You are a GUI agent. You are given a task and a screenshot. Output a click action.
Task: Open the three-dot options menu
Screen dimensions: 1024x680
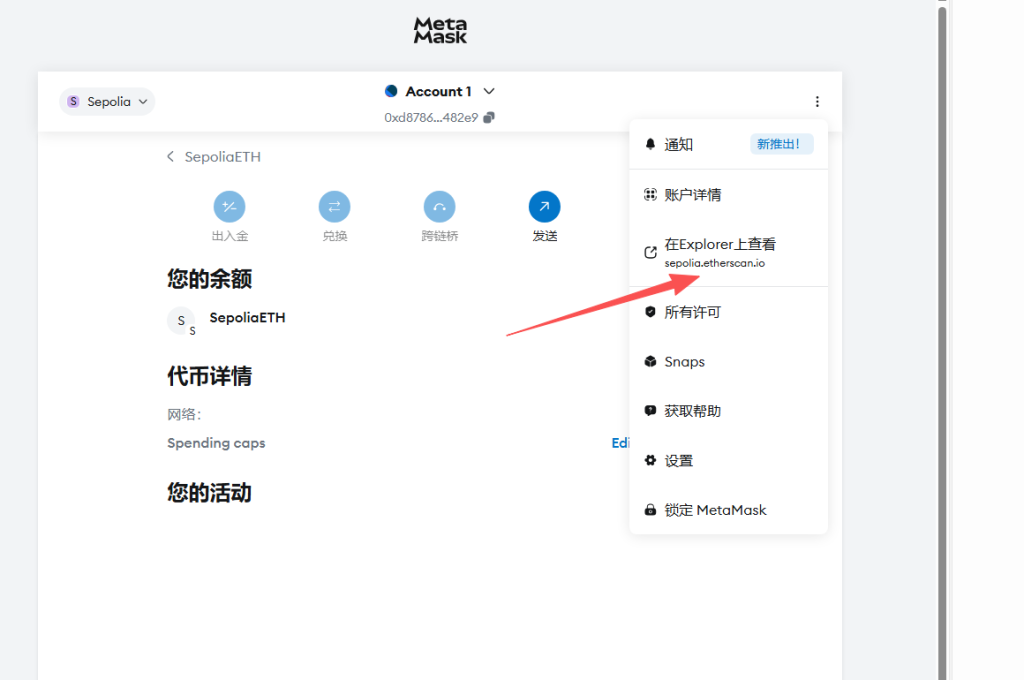pyautogui.click(x=817, y=101)
